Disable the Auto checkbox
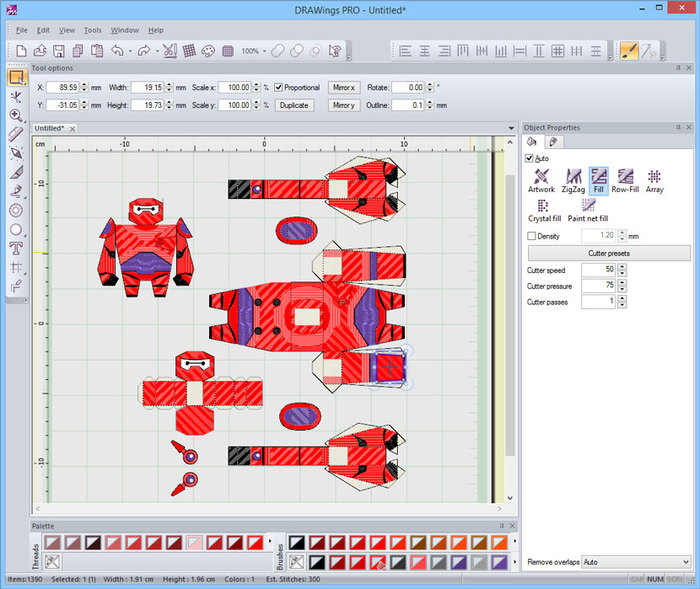The image size is (700, 589). point(529,158)
